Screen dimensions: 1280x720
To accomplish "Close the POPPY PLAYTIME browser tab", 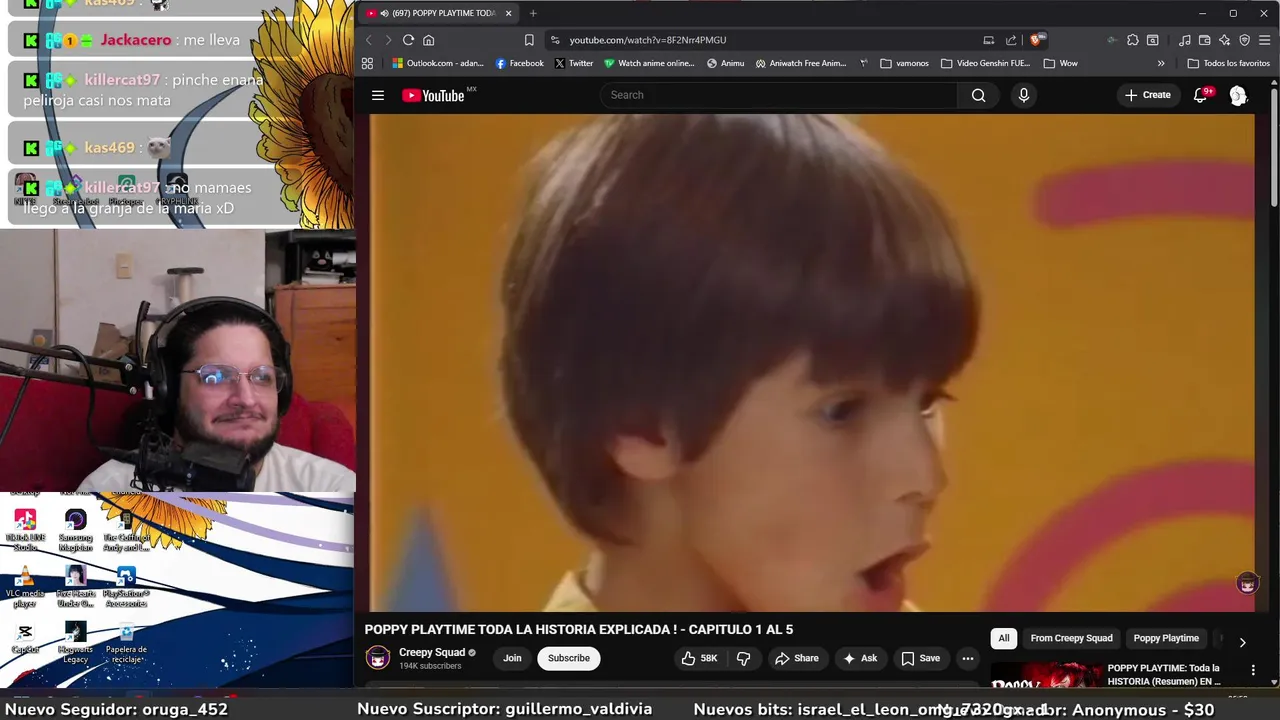I will click(508, 13).
